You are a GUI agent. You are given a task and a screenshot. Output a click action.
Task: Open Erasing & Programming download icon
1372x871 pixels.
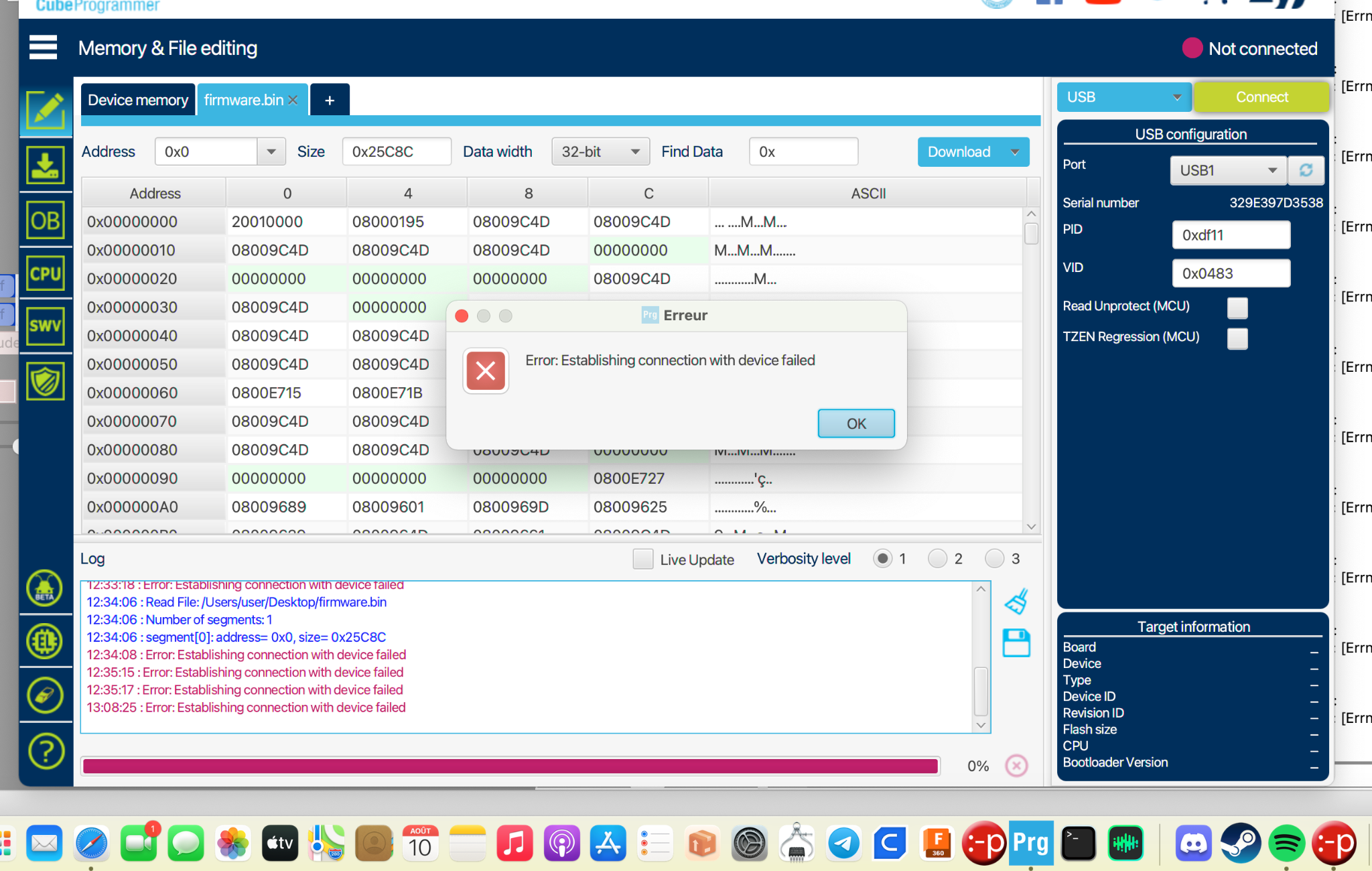(46, 165)
